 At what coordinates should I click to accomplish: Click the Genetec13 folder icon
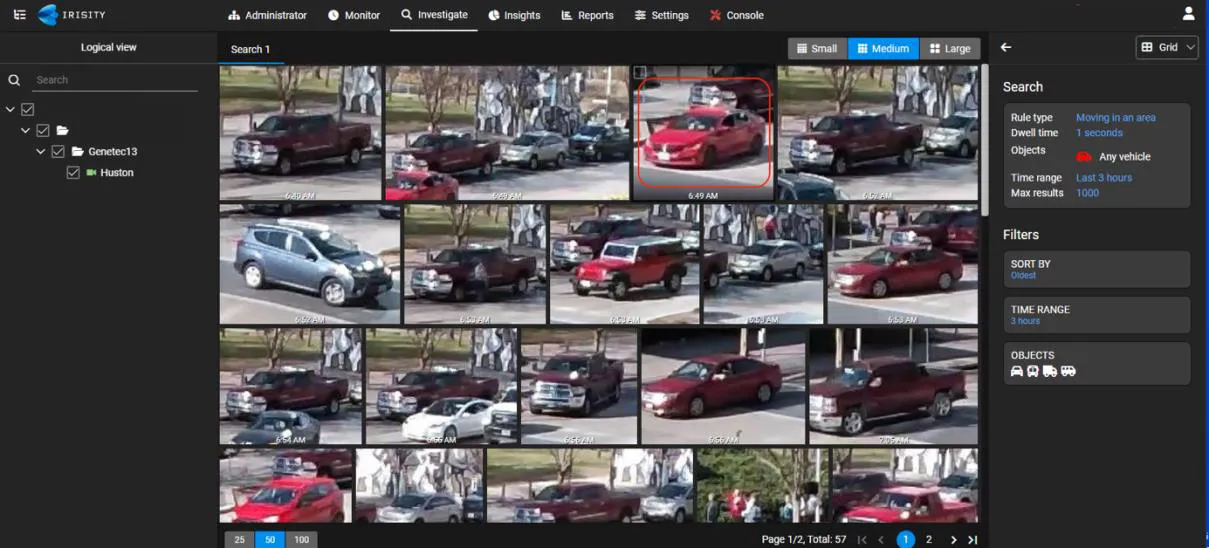click(77, 152)
